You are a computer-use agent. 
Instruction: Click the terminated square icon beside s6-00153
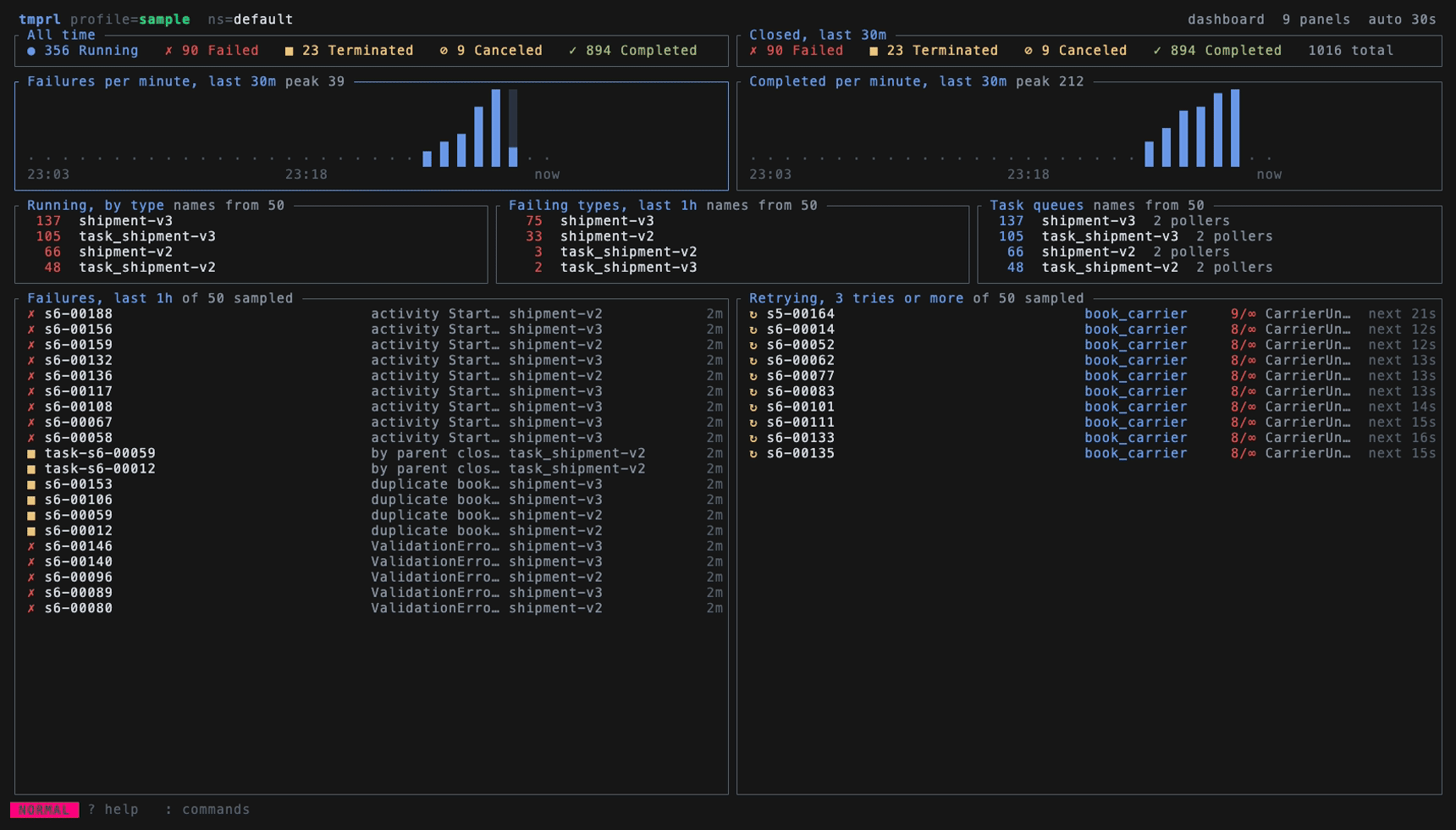click(x=31, y=484)
